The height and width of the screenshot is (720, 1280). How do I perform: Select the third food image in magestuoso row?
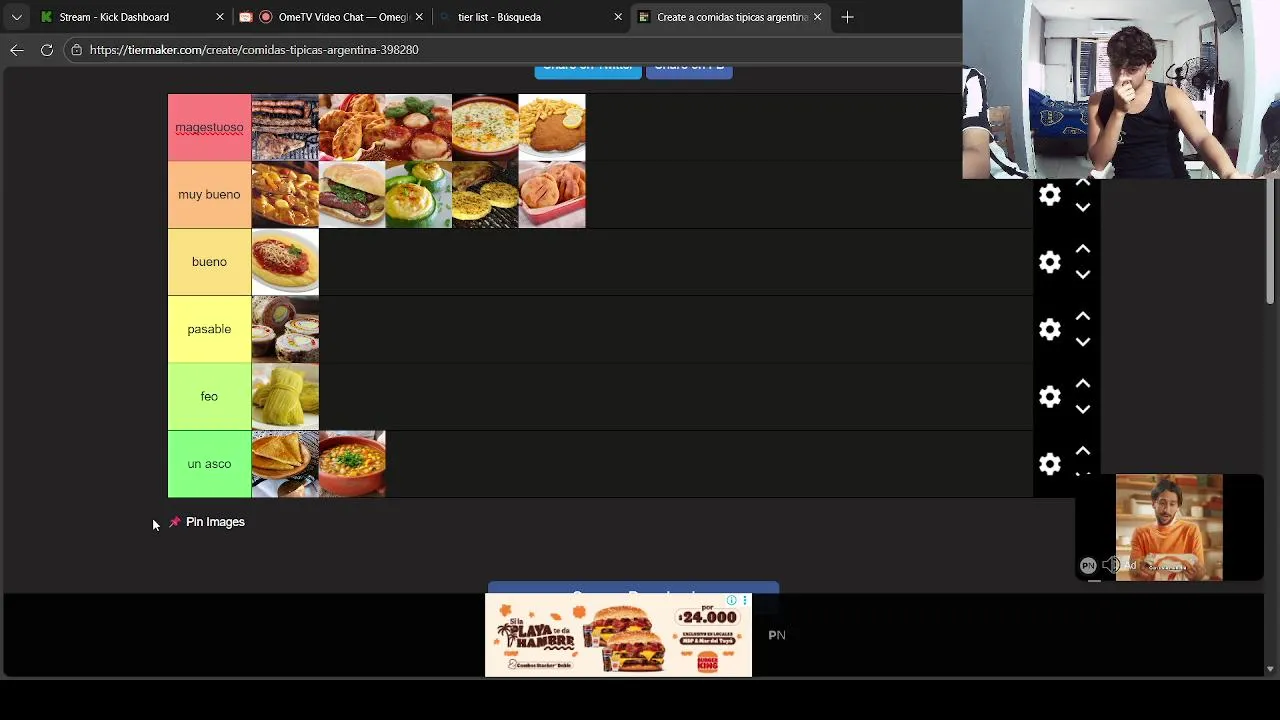pos(418,127)
